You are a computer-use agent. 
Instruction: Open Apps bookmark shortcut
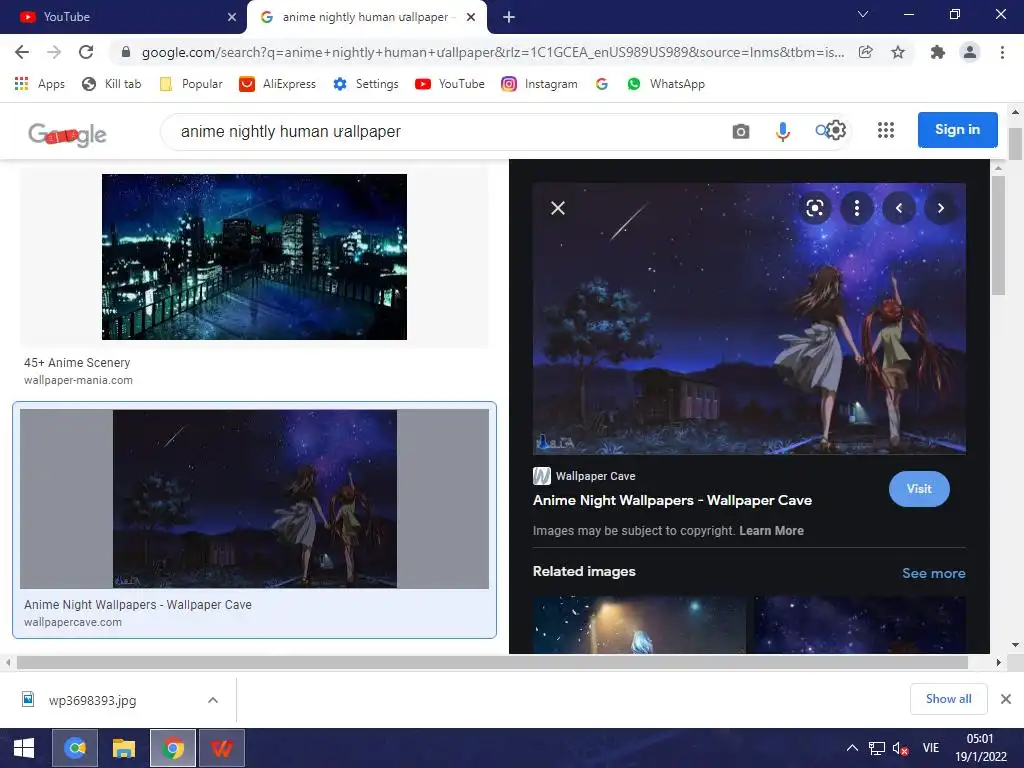coord(40,84)
